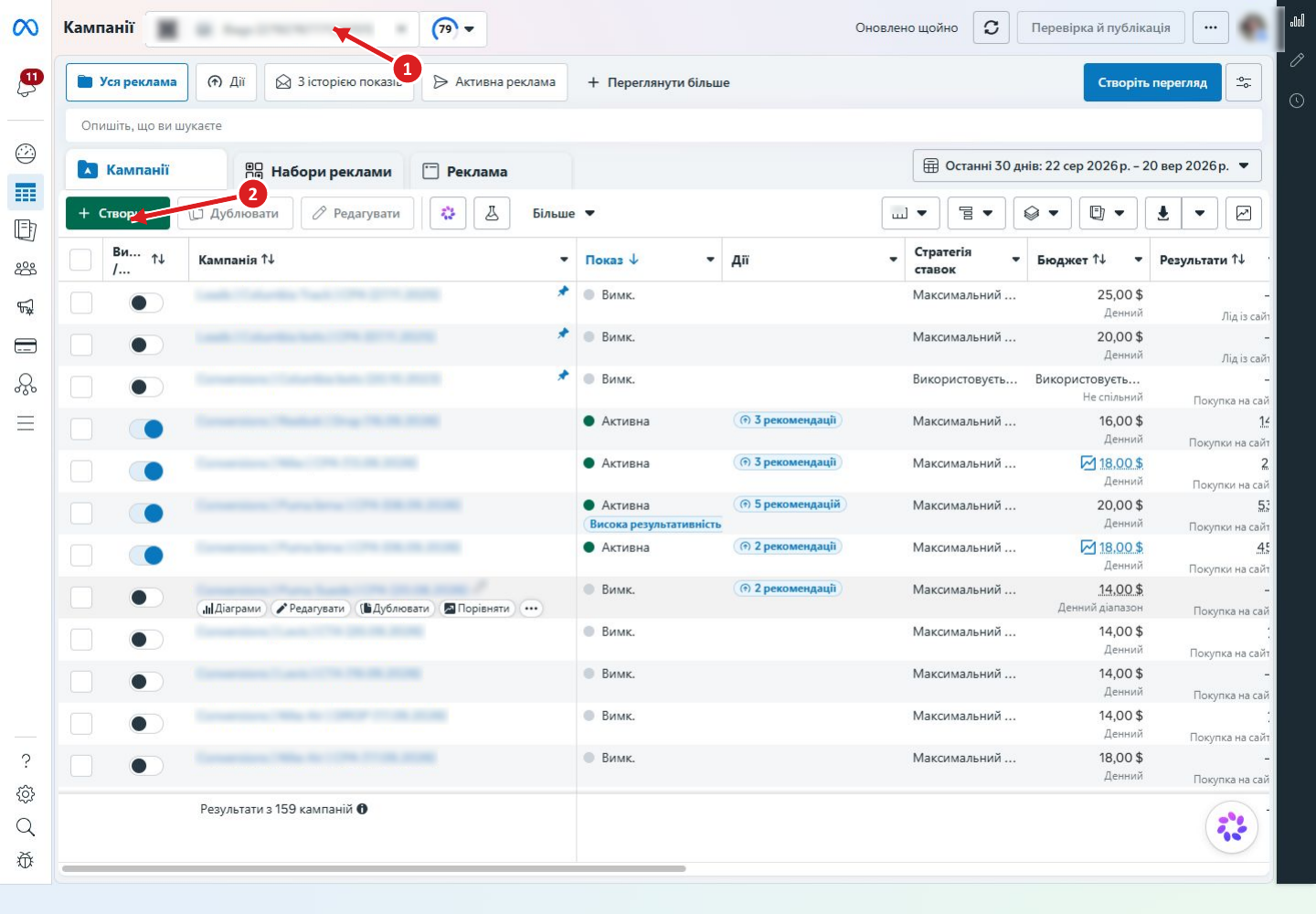The image size is (1316, 914).
Task: Open help question mark icon
Action: 26,760
